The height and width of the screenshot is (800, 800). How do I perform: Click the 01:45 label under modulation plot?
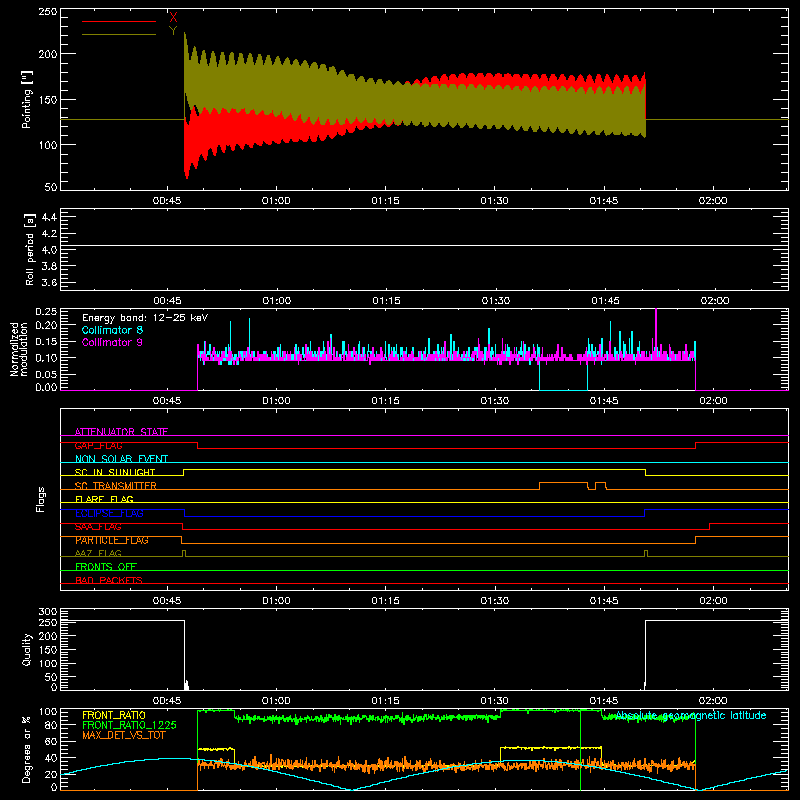604,401
